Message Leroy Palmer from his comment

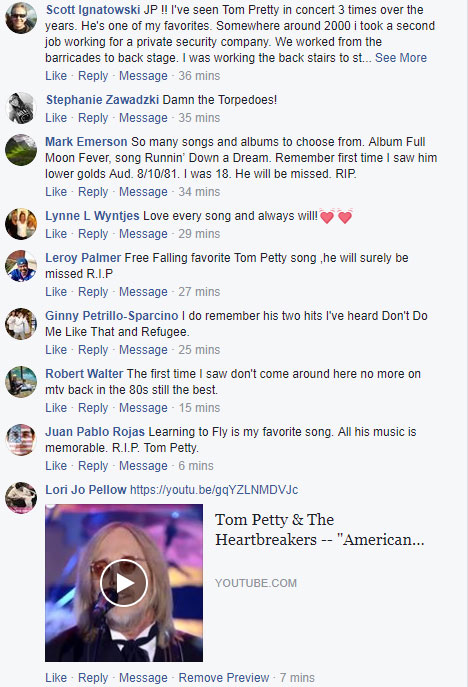143,292
